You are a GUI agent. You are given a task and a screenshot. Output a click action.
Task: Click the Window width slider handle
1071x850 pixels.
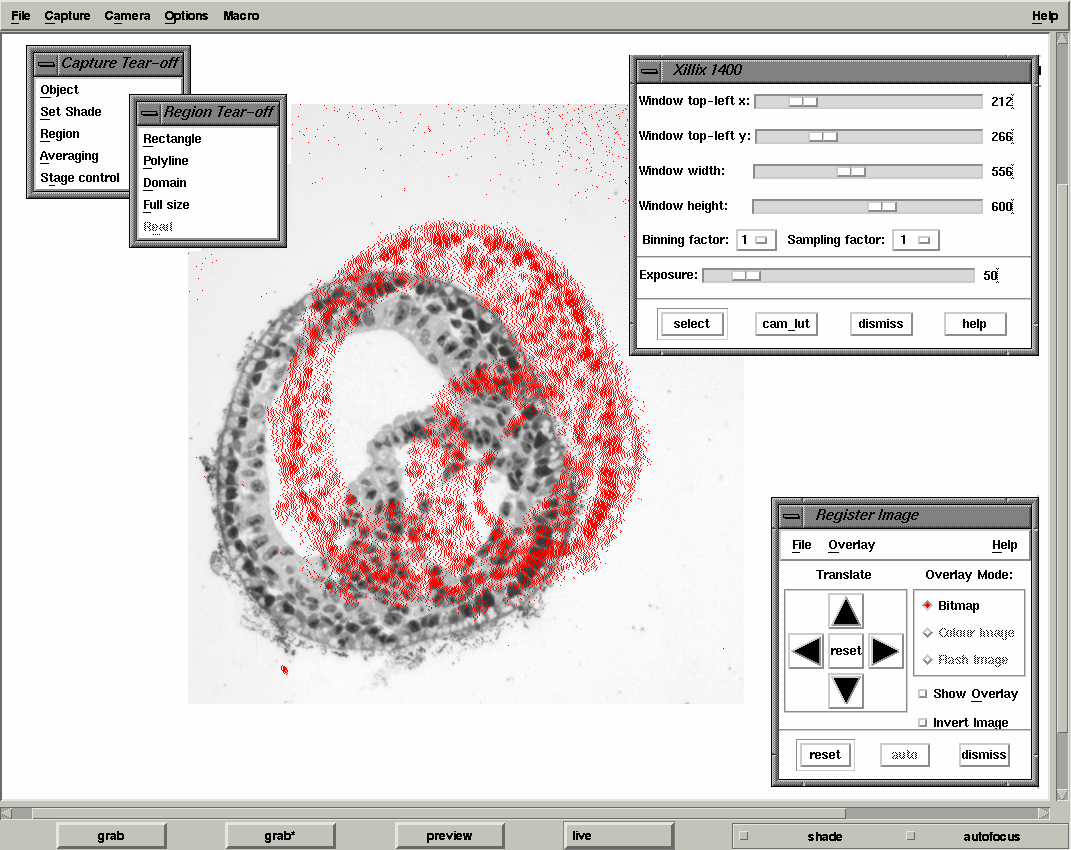(851, 172)
